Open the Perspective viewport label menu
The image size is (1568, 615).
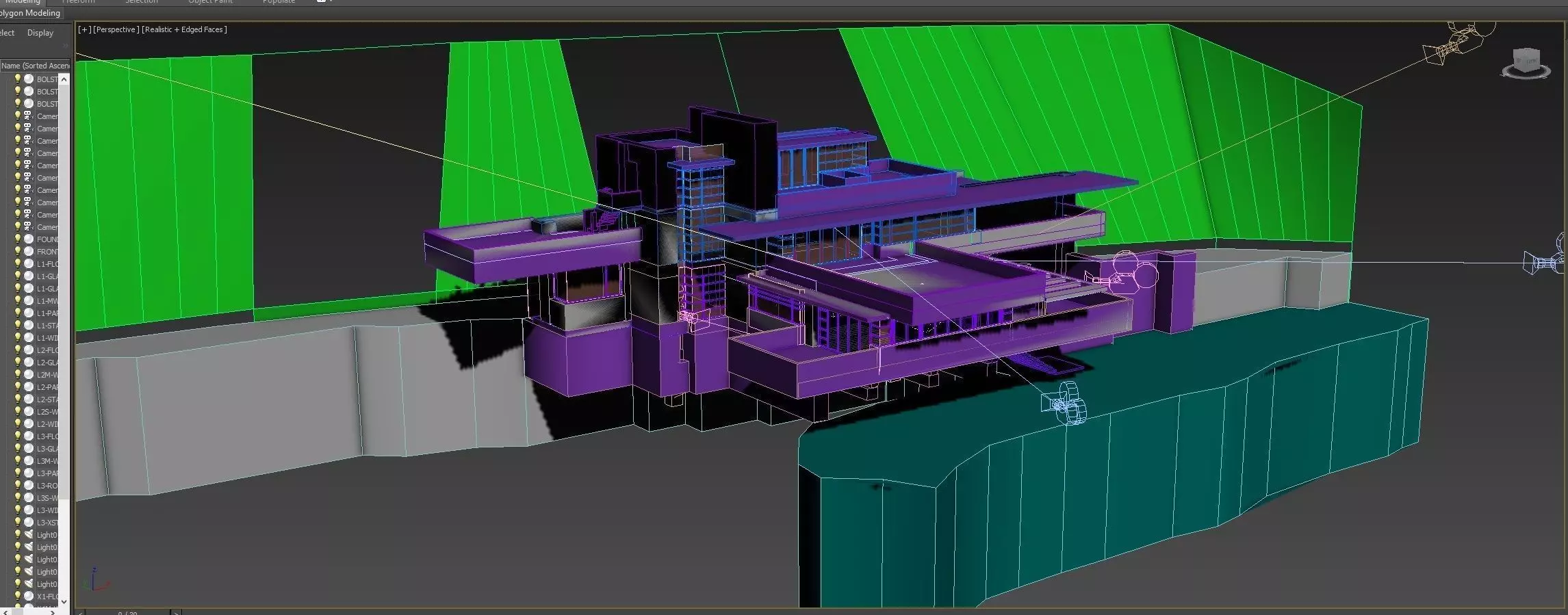116,29
